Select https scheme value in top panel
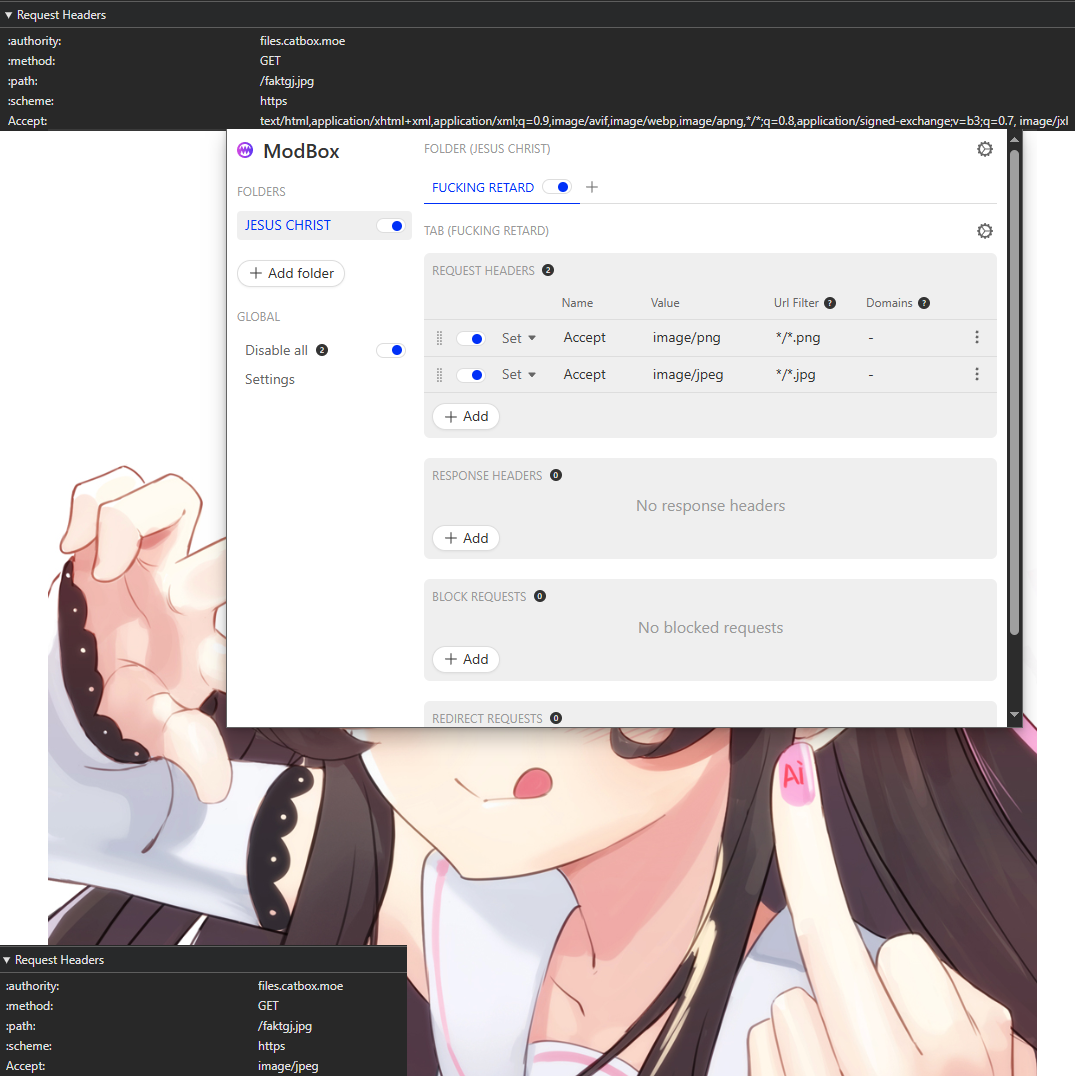1075x1076 pixels. tap(273, 101)
